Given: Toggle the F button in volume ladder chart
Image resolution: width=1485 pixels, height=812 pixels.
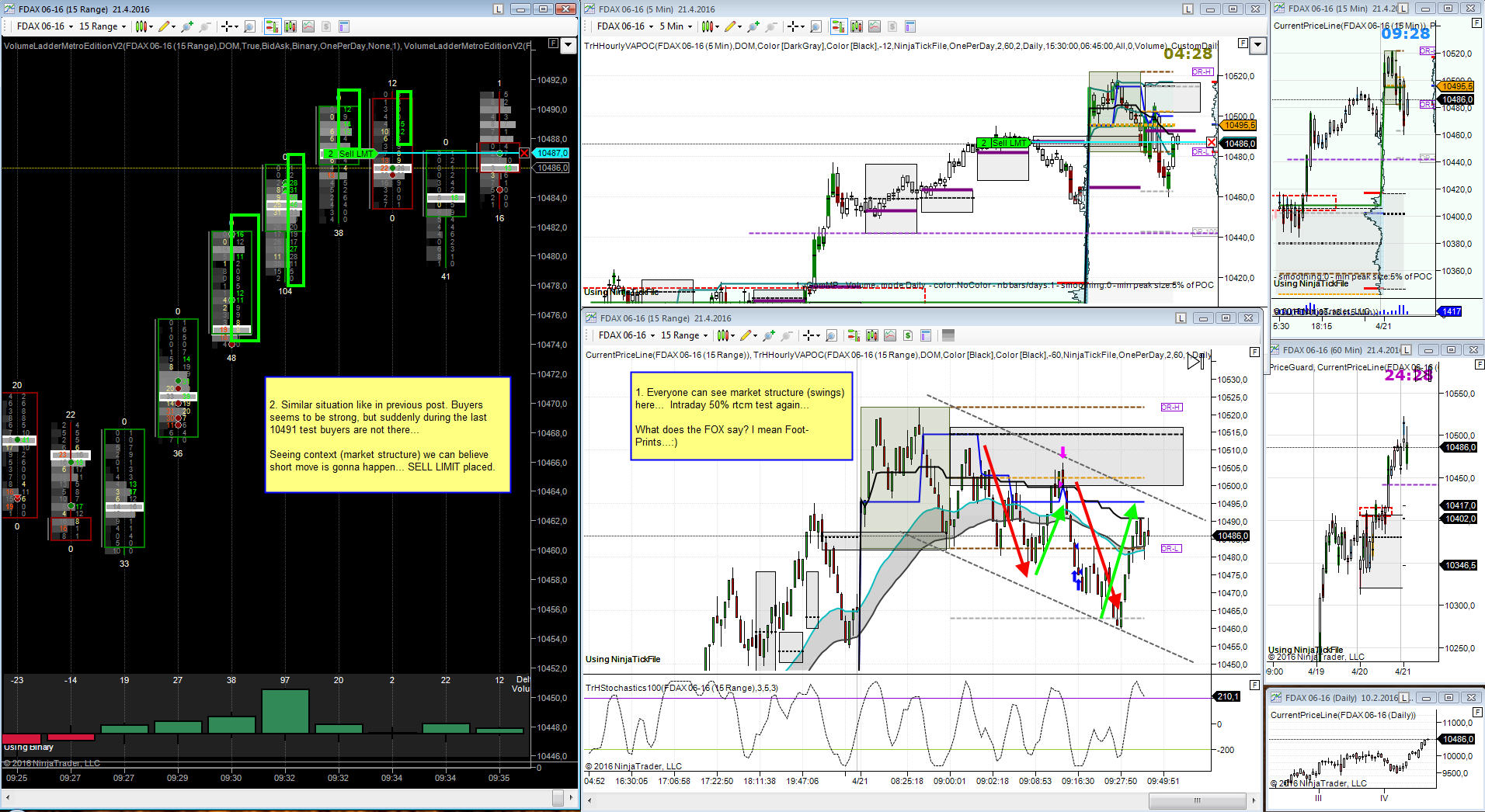Looking at the screenshot, I should pos(553,43).
